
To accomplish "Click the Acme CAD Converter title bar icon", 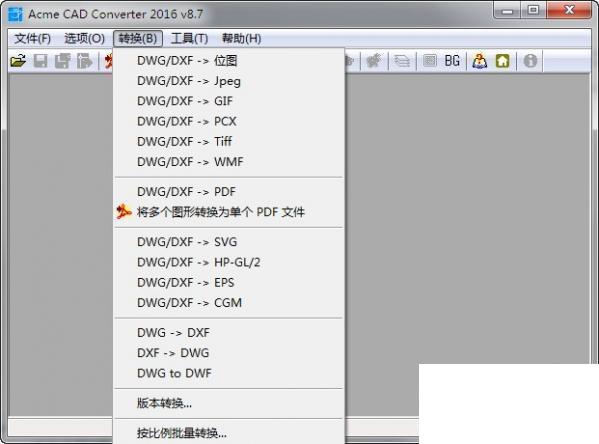I will [15, 14].
